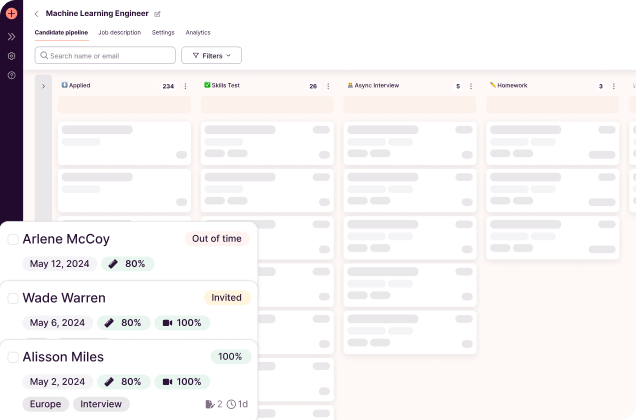Click May 2, 2024 date chip

pyautogui.click(x=58, y=381)
